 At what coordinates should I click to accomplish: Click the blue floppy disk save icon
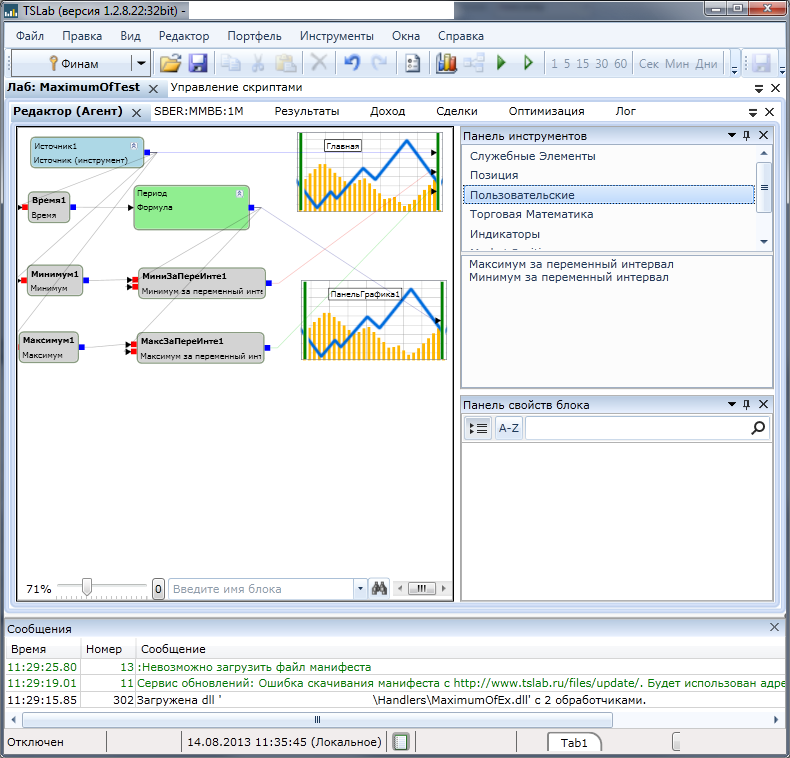[x=197, y=63]
